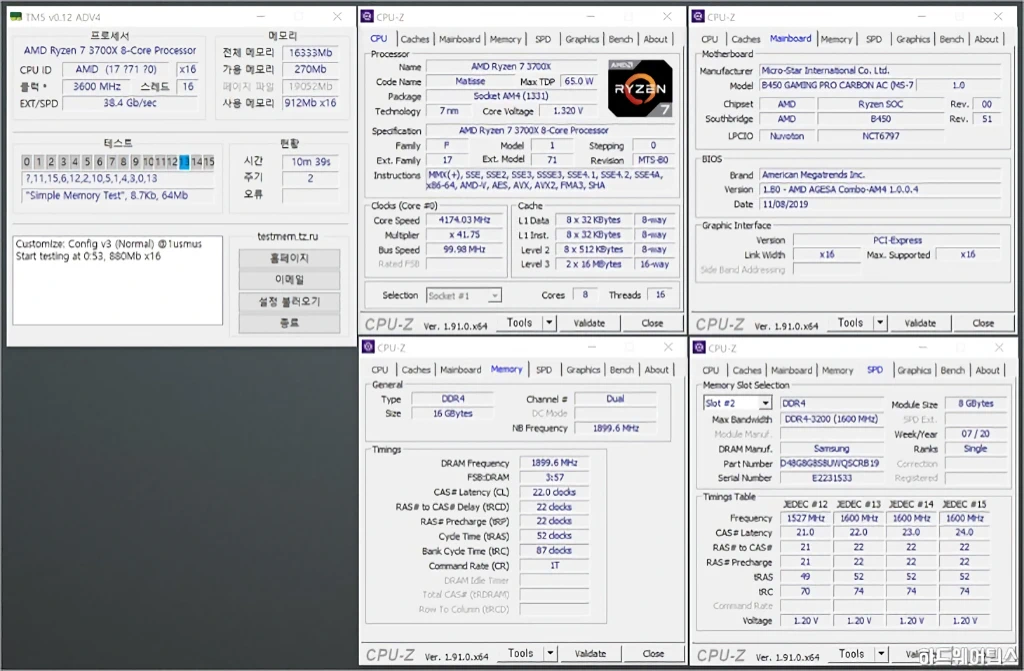Click the DRAM Frequency 1899.6 MHz field
1024x671 pixels.
click(x=554, y=463)
